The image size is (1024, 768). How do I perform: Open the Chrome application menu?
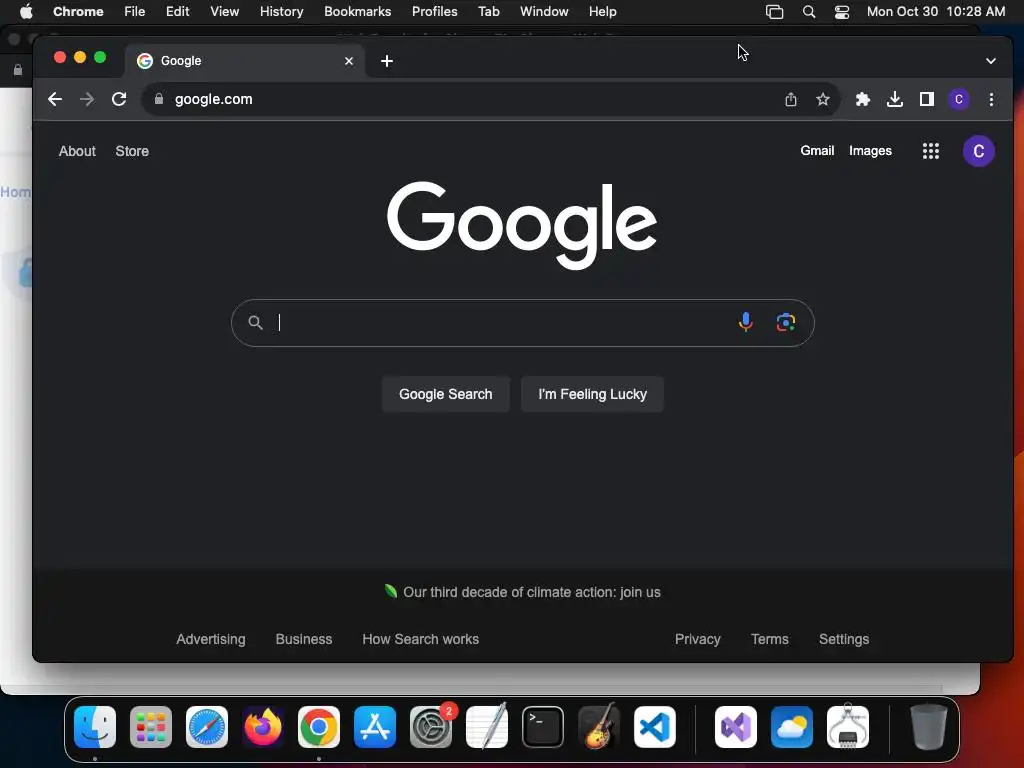pyautogui.click(x=78, y=11)
